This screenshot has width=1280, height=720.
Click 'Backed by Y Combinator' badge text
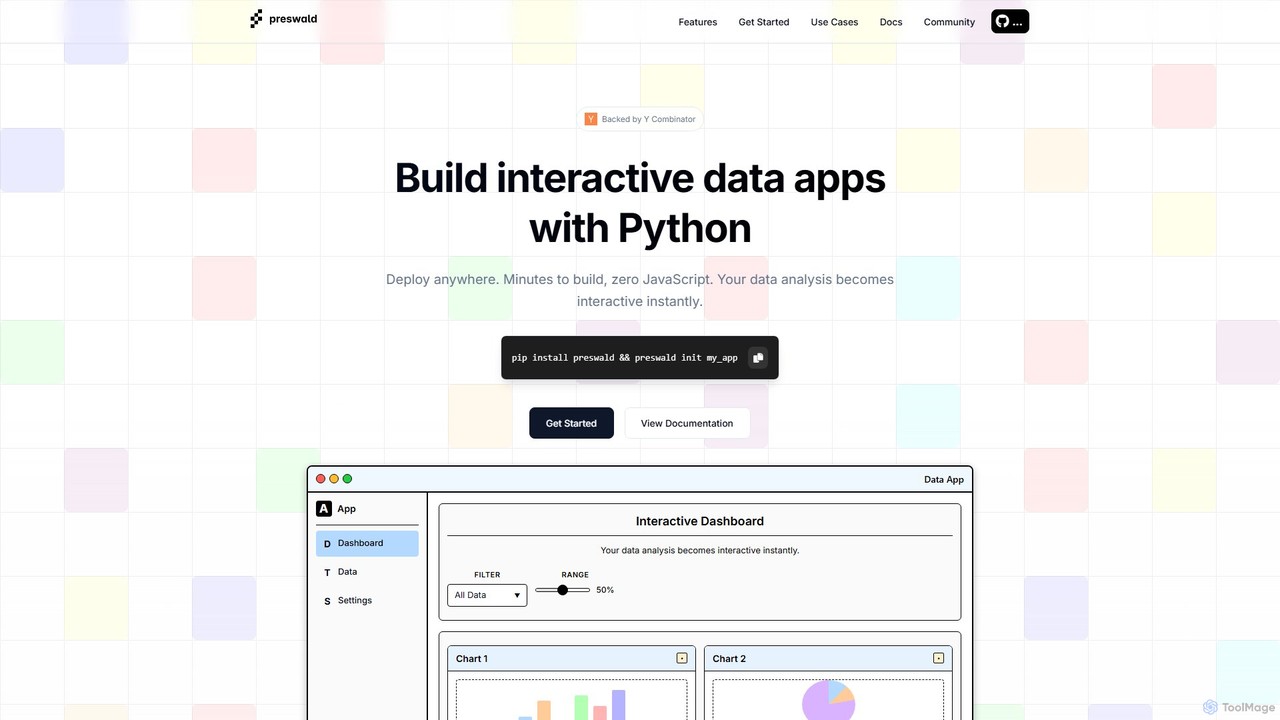pyautogui.click(x=648, y=119)
